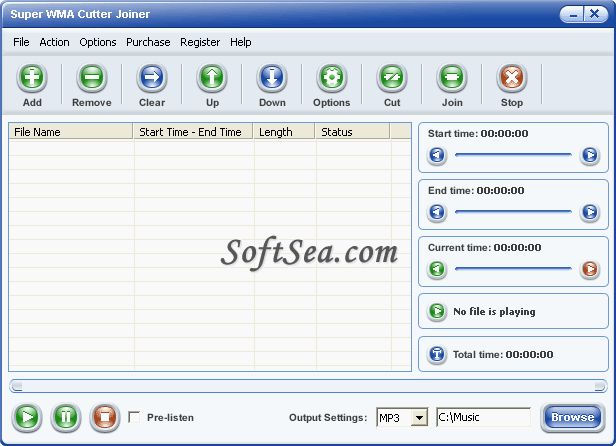Enable the Pre-listen checkbox

coord(134,417)
